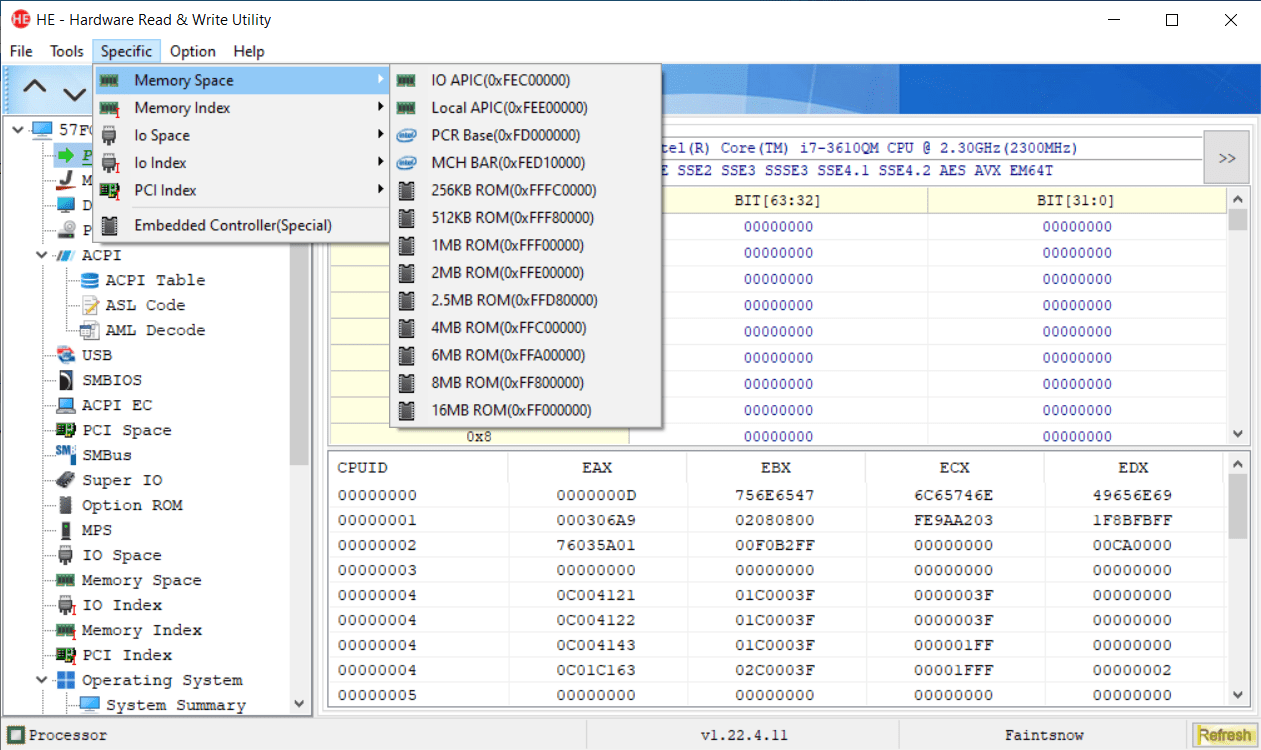1261x750 pixels.
Task: Click SMBIOS icon in tree
Action: point(66,380)
